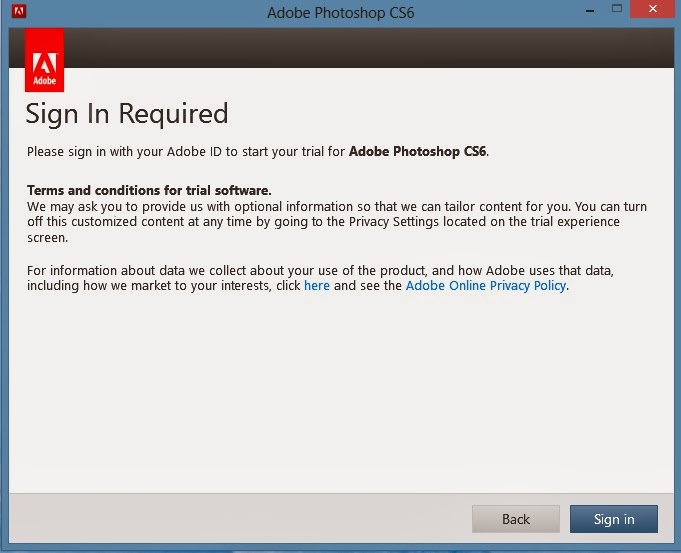Click the "We may ask you to provide" paragraph
Image resolution: width=681 pixels, height=553 pixels.
click(x=300, y=207)
